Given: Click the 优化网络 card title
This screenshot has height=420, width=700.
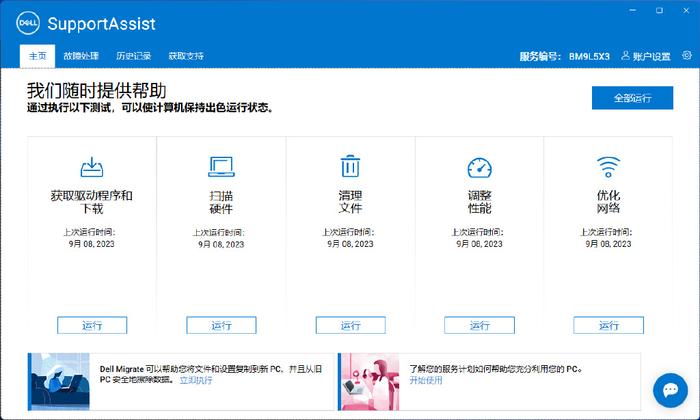Looking at the screenshot, I should click(608, 202).
